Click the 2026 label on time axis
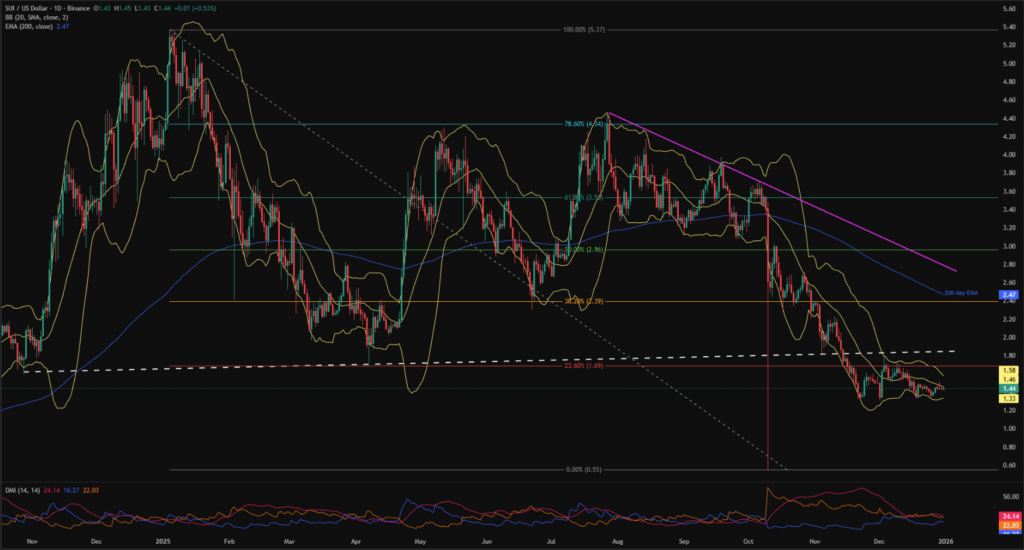 pyautogui.click(x=944, y=541)
